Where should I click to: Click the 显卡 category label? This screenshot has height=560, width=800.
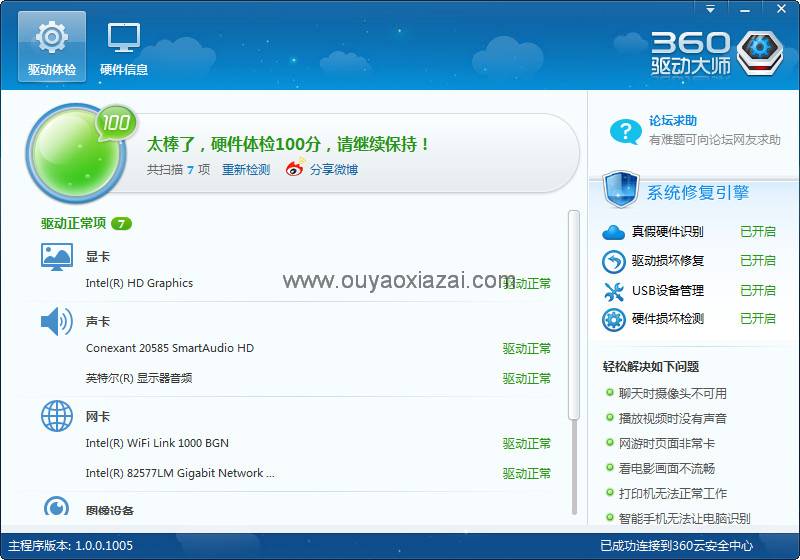point(97,257)
